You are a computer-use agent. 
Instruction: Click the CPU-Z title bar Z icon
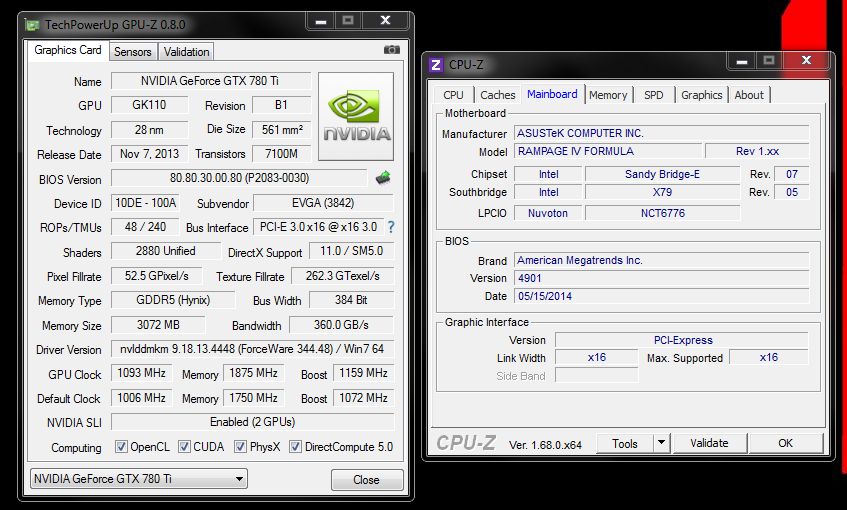click(x=435, y=65)
